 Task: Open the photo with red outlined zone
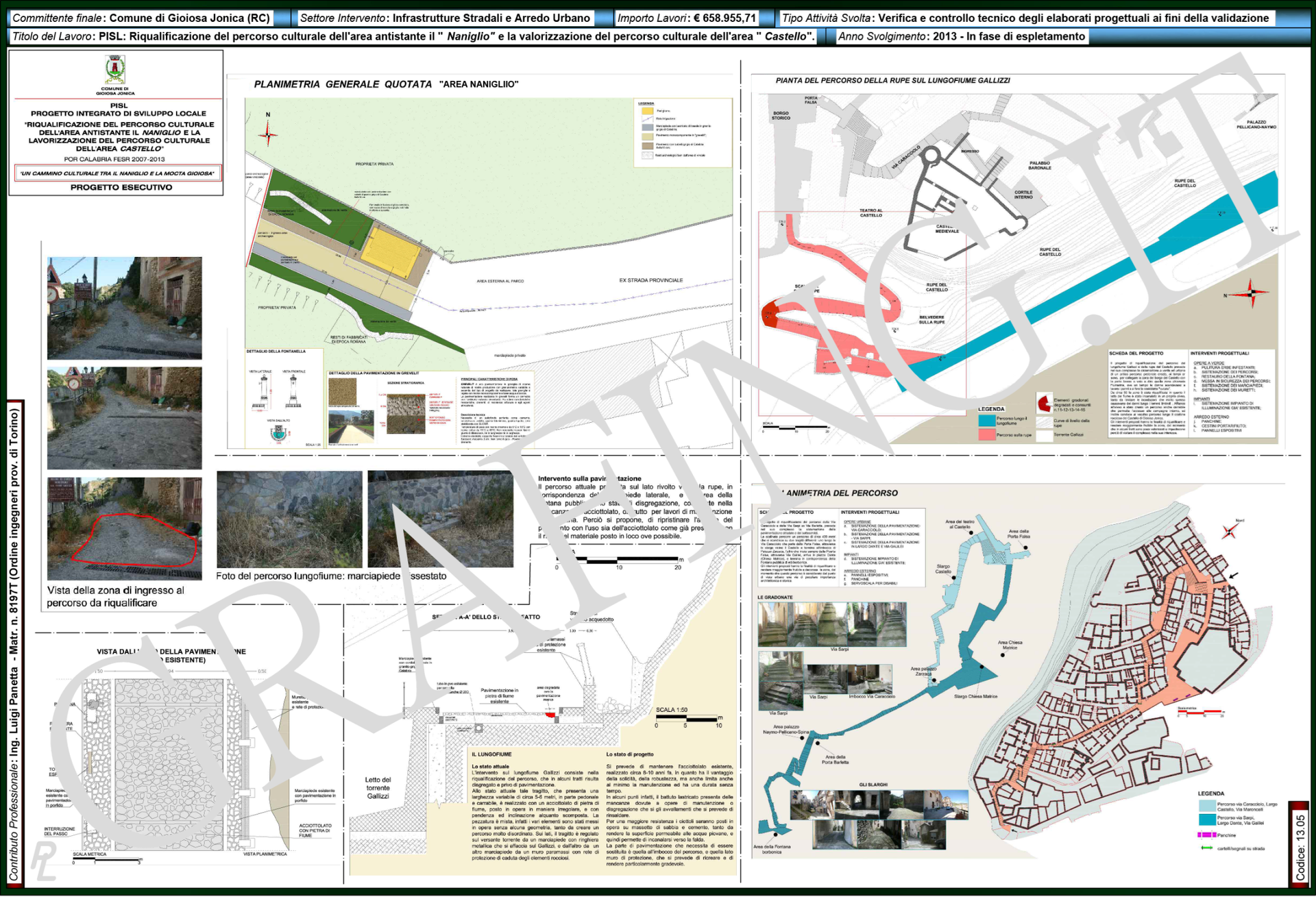tap(125, 528)
